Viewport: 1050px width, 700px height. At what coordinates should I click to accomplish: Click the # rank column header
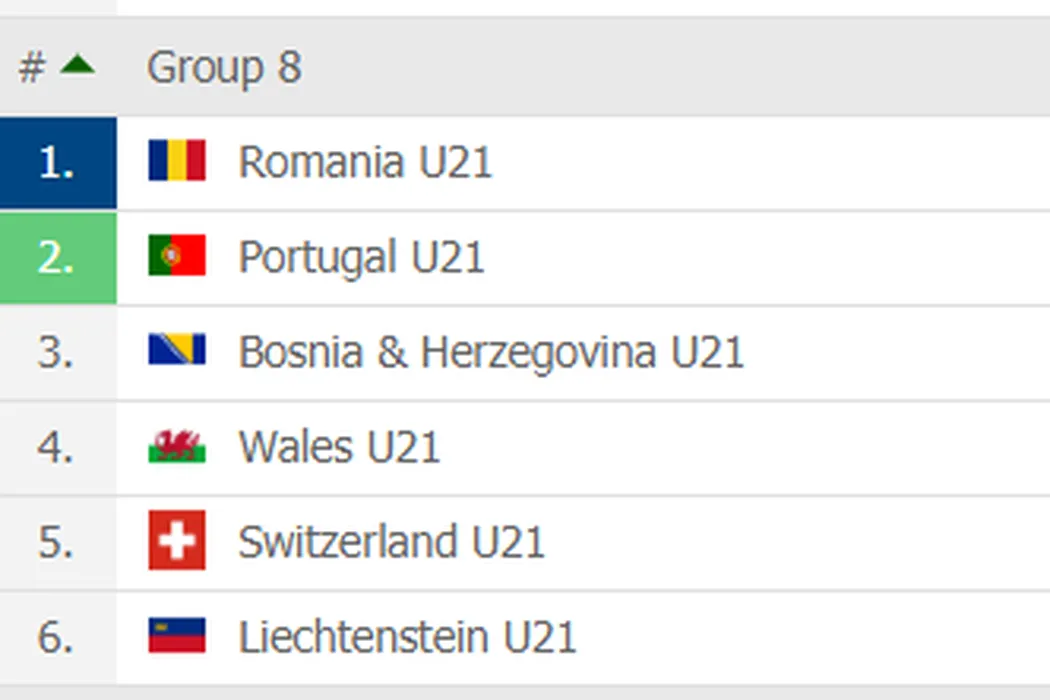[32, 68]
